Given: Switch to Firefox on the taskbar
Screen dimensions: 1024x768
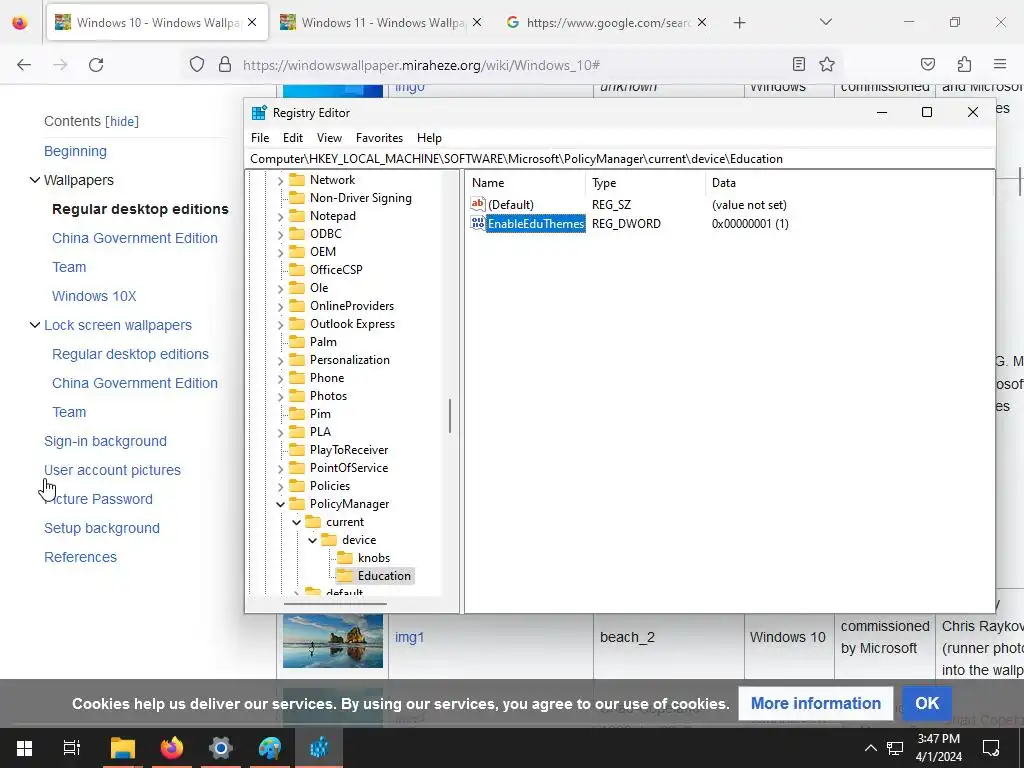Looking at the screenshot, I should 172,748.
